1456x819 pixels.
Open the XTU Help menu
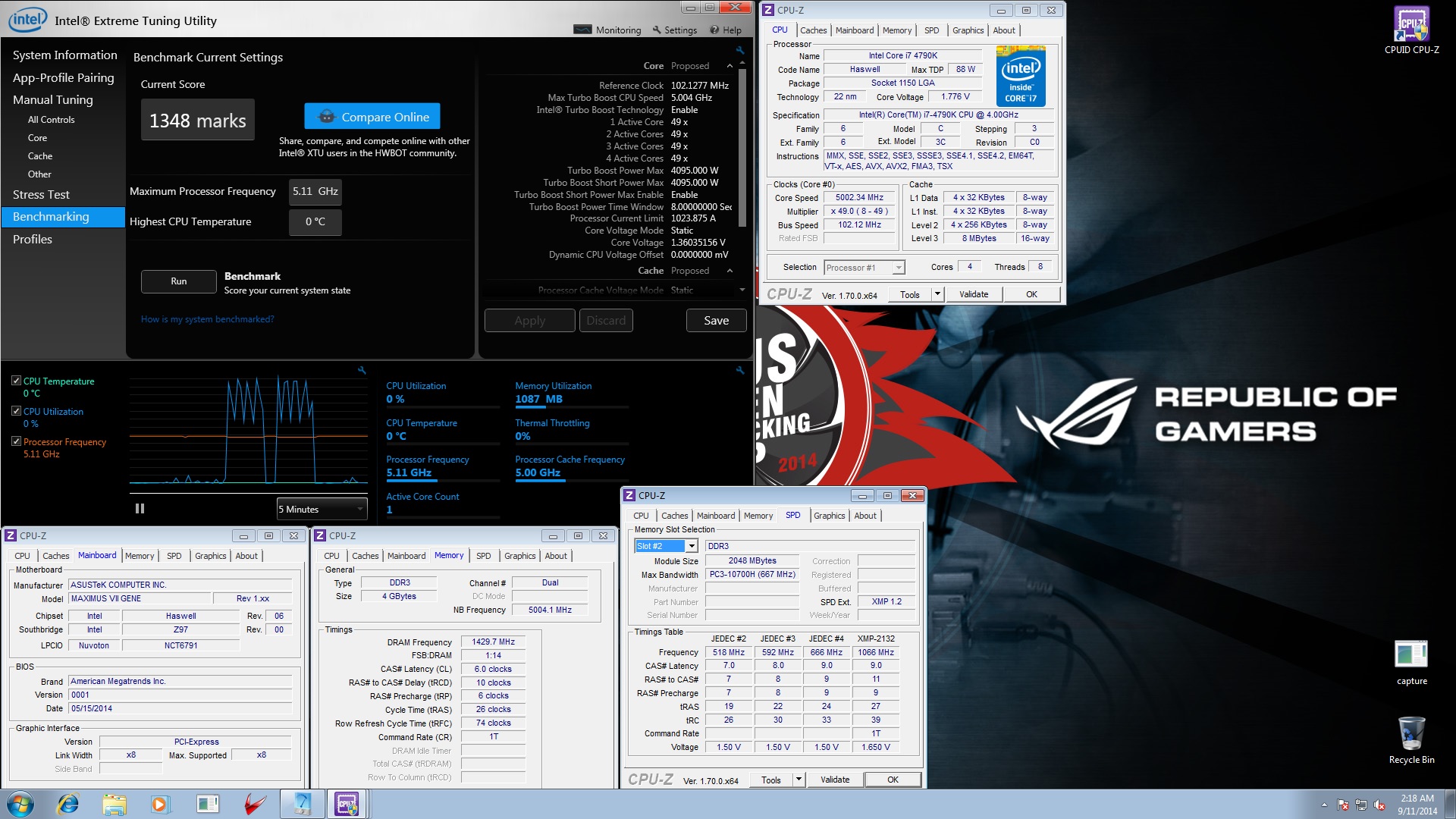(x=726, y=30)
